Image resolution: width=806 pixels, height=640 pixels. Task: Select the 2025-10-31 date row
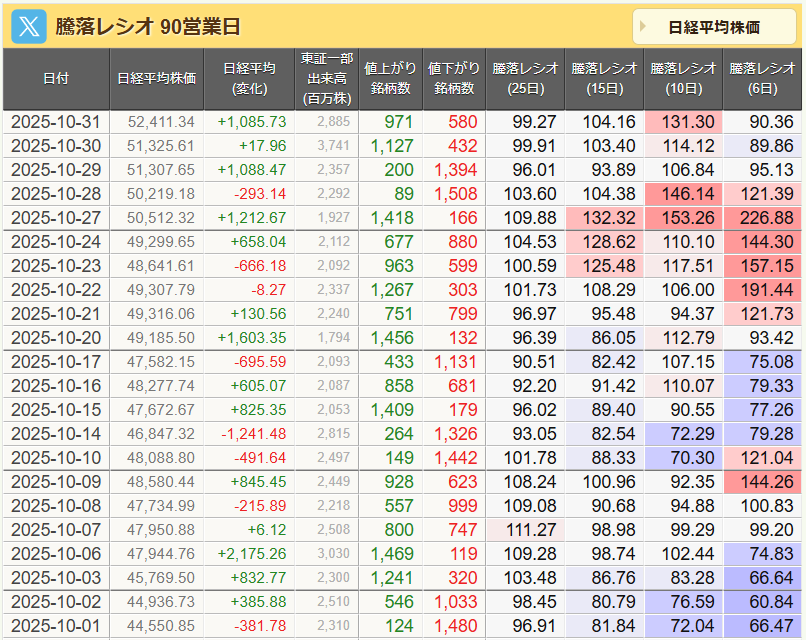(56, 122)
